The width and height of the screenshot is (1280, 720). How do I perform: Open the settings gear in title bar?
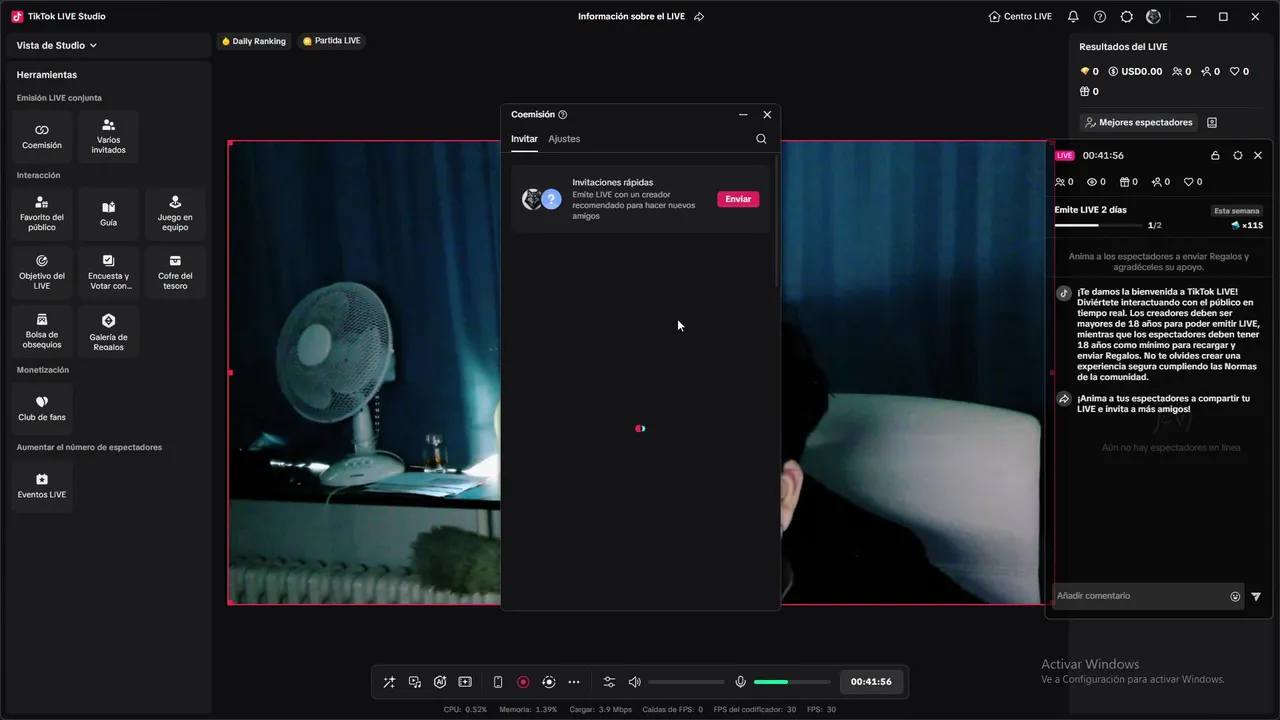pyautogui.click(x=1127, y=16)
